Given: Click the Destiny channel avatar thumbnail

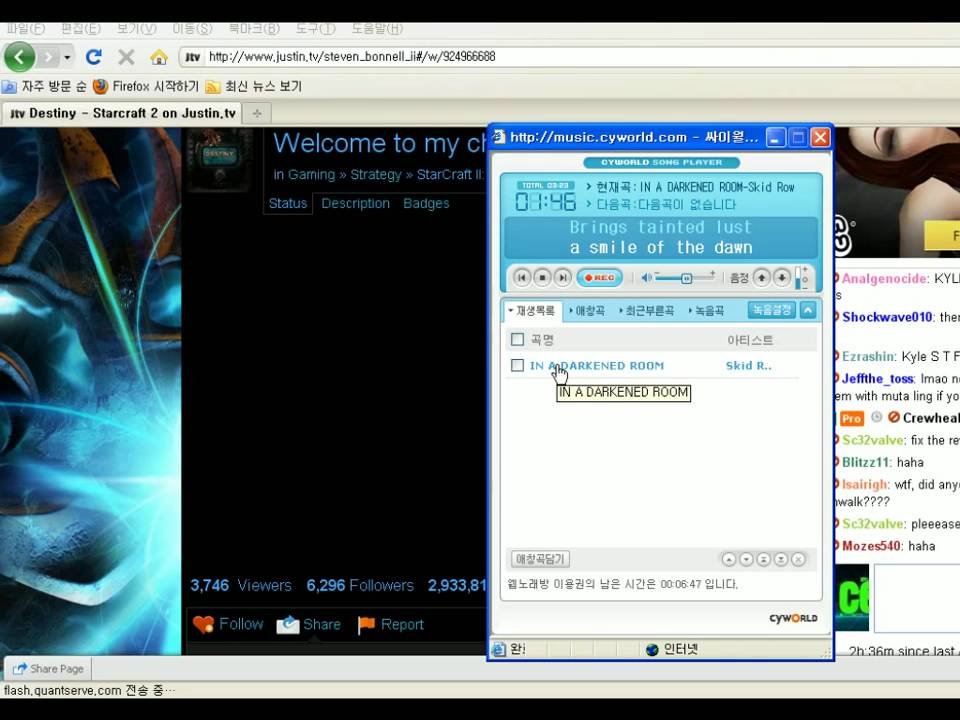Looking at the screenshot, I should click(x=219, y=160).
